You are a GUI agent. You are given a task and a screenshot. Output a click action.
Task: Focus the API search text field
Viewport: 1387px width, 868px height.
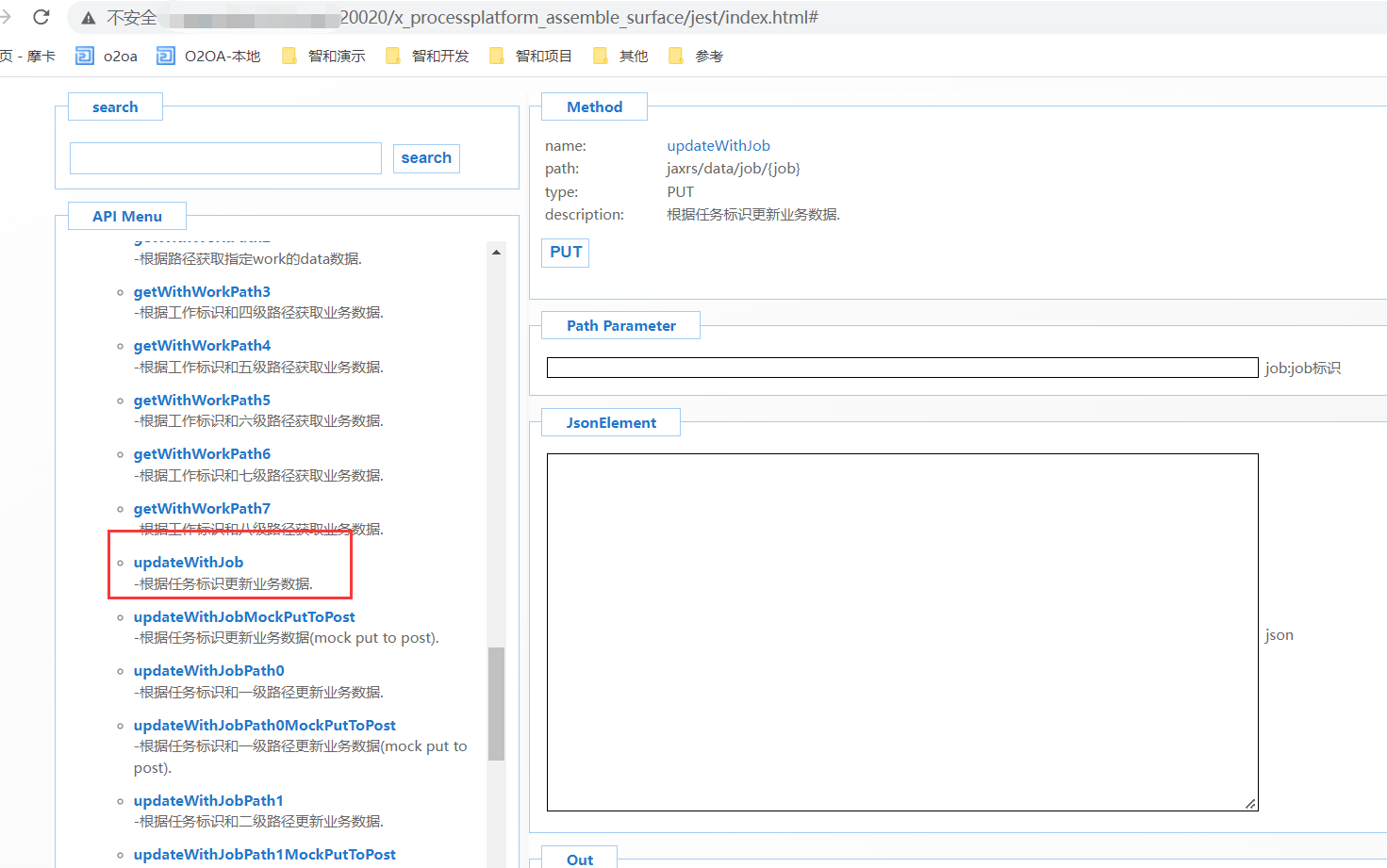pyautogui.click(x=225, y=158)
